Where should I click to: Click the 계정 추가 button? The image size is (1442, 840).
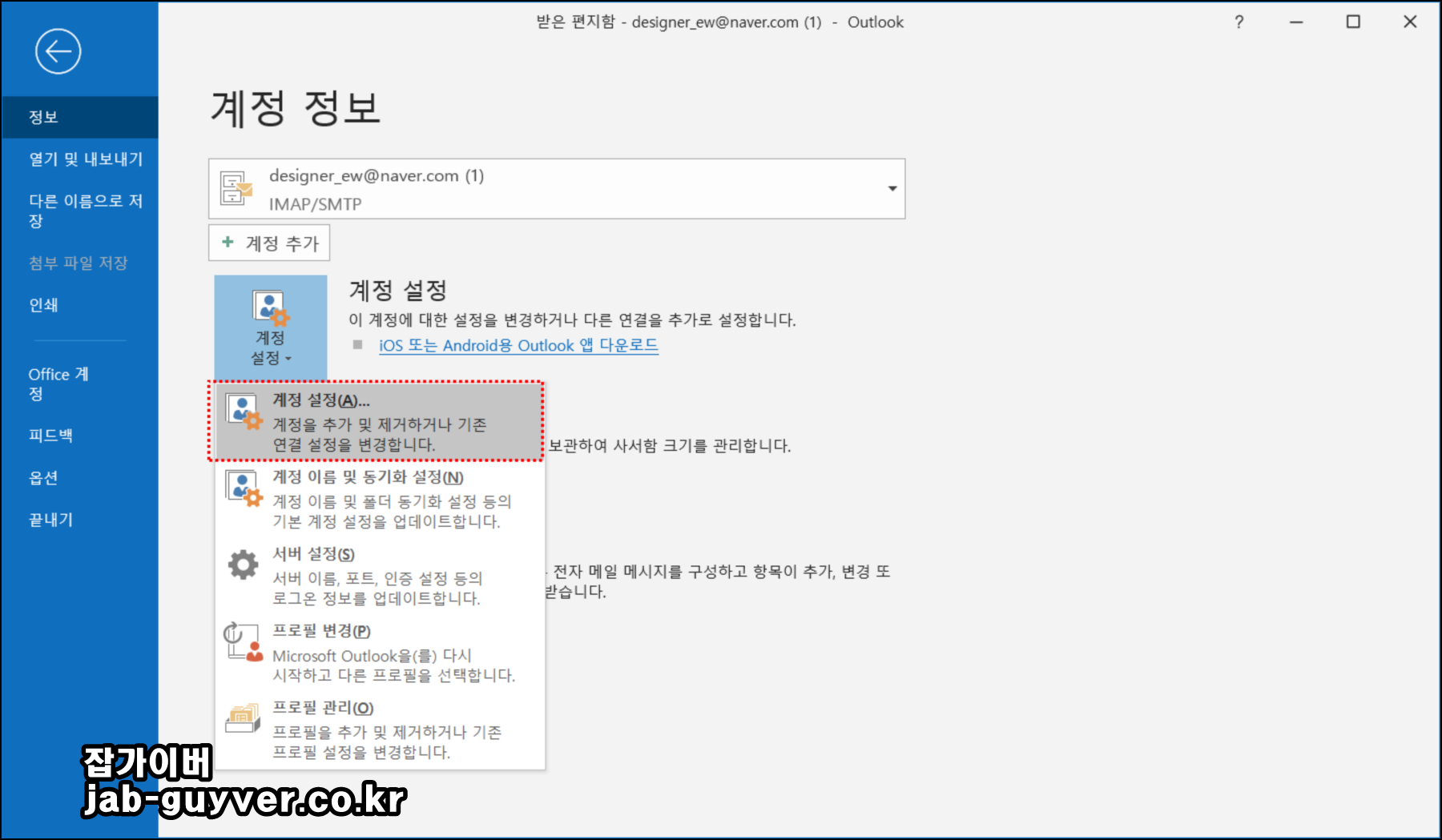tap(269, 243)
